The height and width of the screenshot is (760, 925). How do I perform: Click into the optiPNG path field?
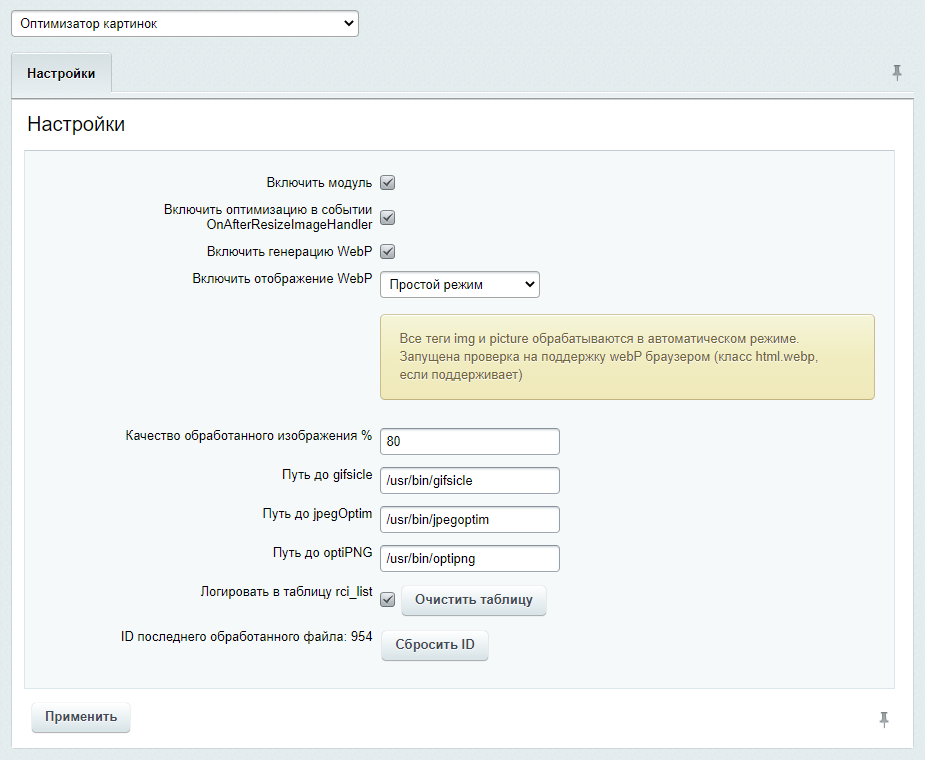[470, 558]
